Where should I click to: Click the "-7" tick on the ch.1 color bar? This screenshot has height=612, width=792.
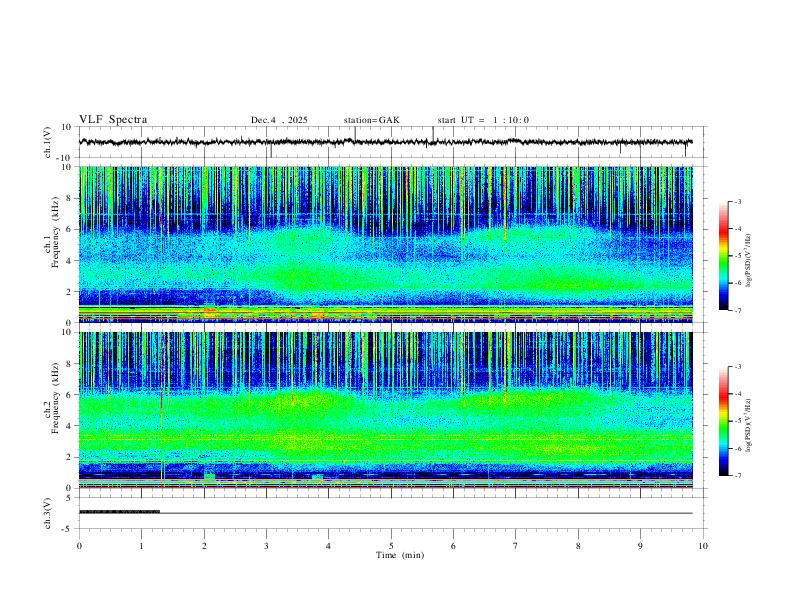coord(737,310)
